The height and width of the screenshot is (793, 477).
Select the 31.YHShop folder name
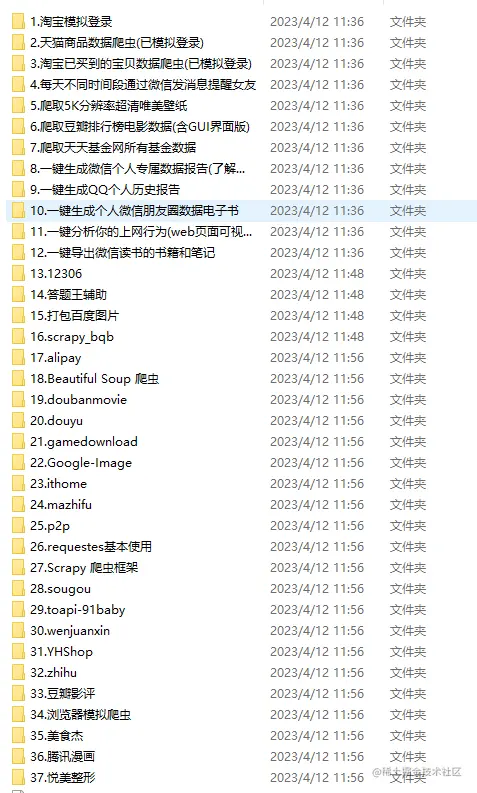tap(61, 651)
